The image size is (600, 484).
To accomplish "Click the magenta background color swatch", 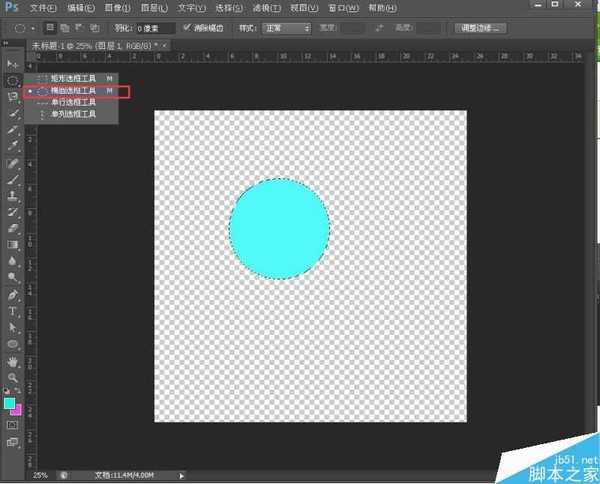I will [x=17, y=410].
